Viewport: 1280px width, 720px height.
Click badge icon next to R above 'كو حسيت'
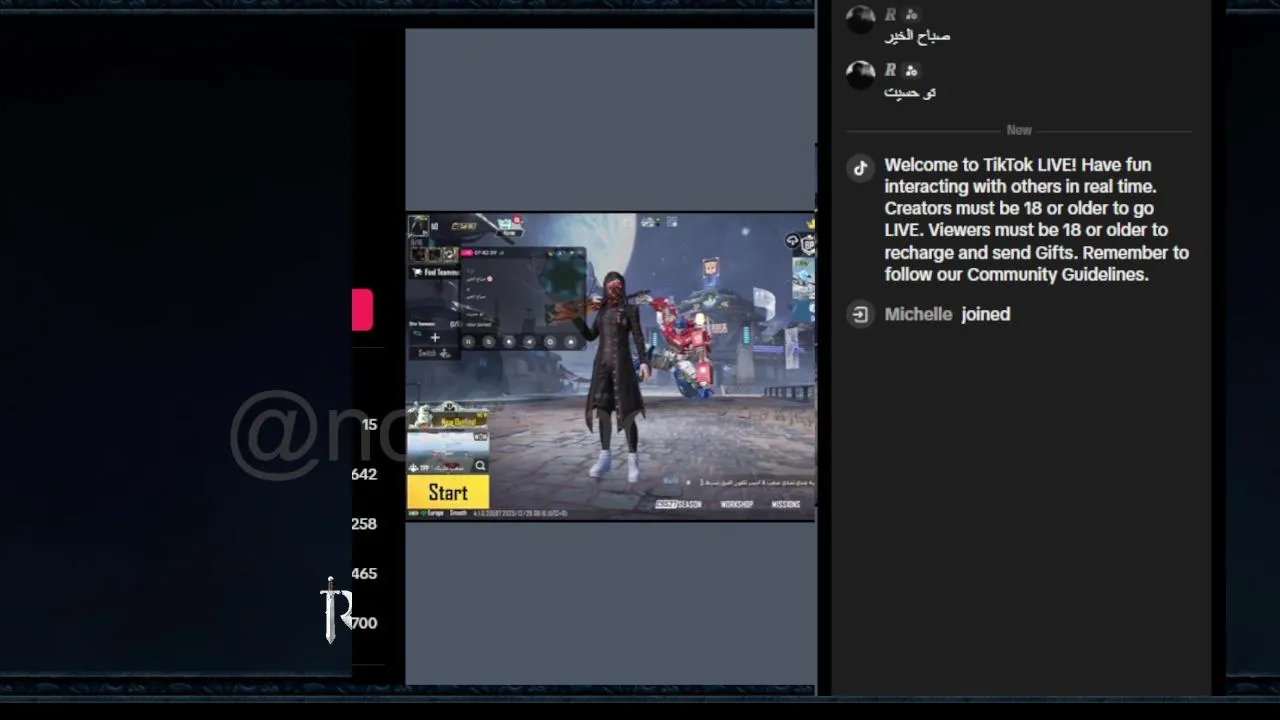tap(911, 71)
